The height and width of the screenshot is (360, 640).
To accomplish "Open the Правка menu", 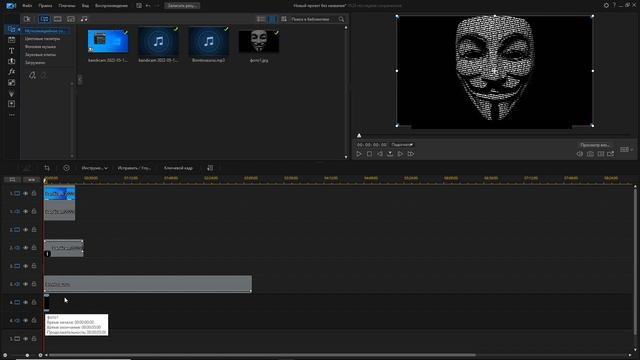I will click(45, 6).
